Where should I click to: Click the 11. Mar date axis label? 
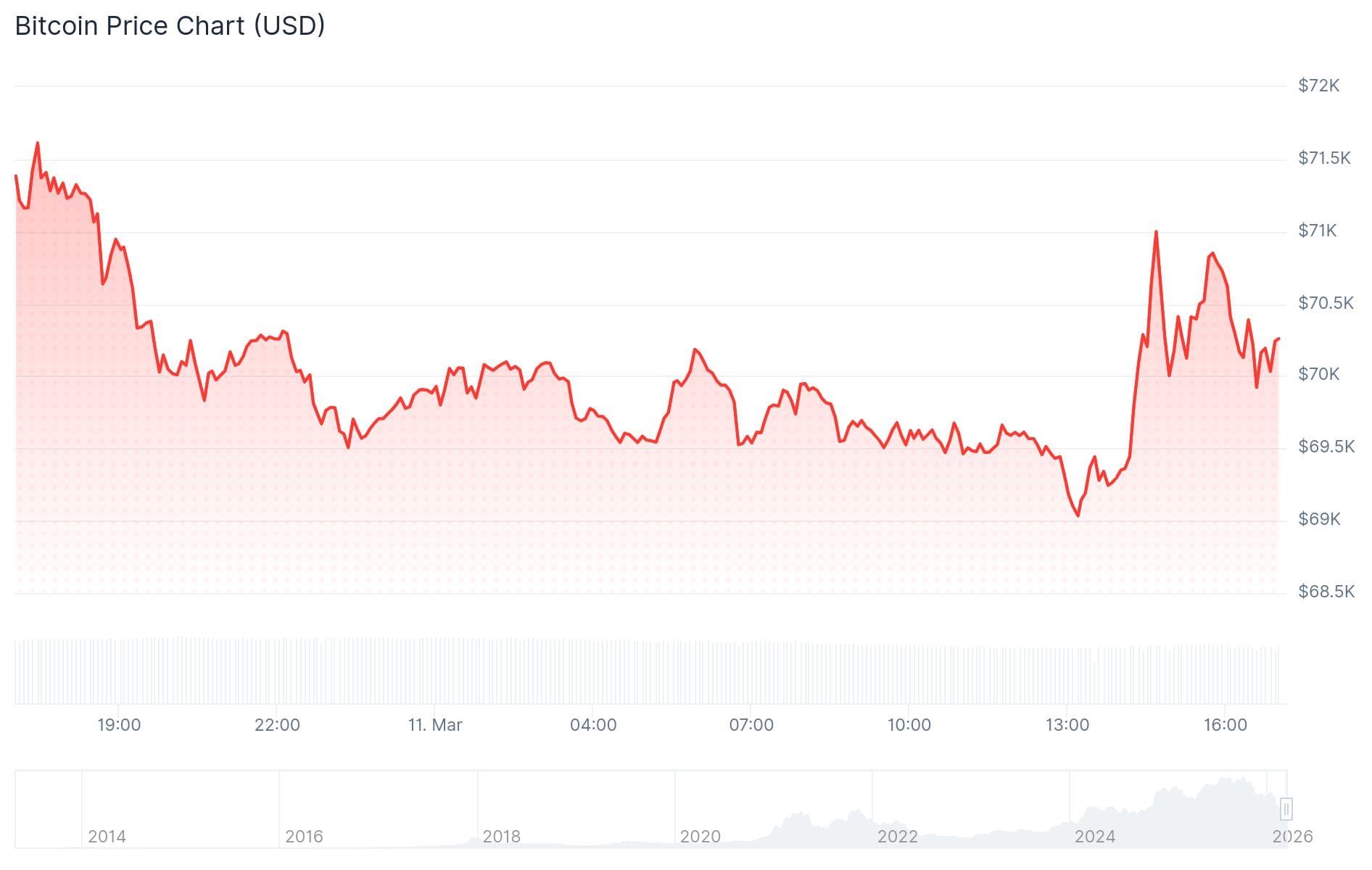tap(435, 725)
